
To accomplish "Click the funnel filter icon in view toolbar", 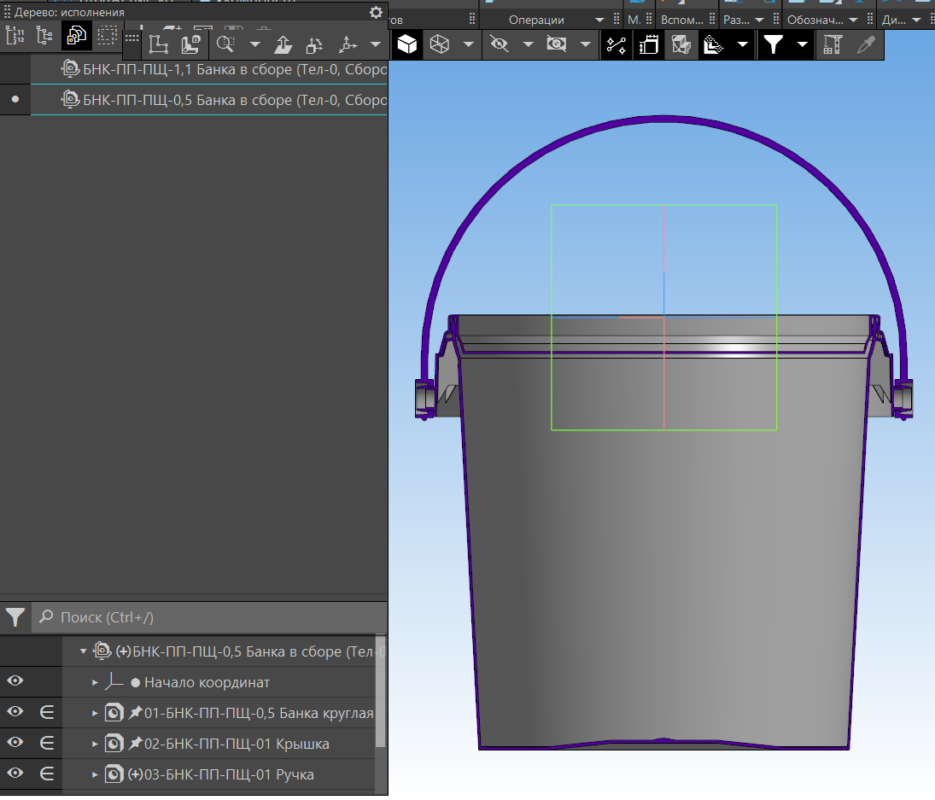I will (x=773, y=44).
